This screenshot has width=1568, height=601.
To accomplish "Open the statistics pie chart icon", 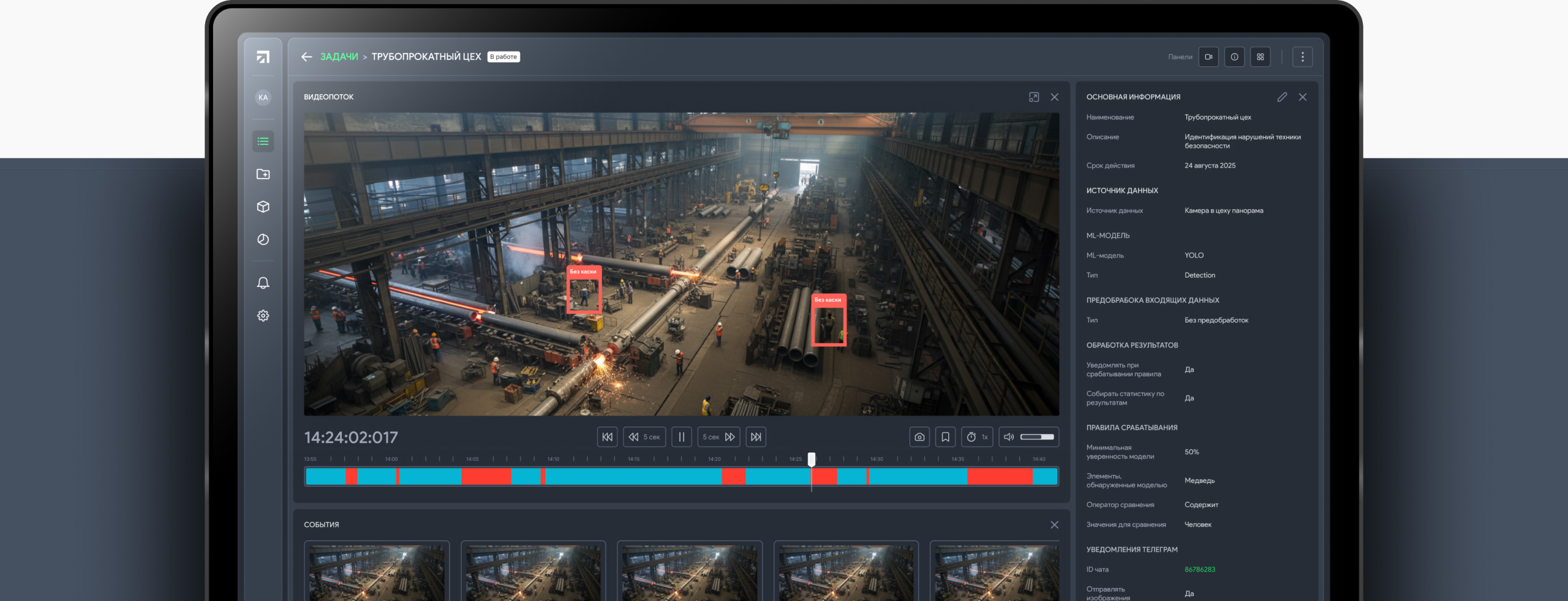I will tap(263, 239).
